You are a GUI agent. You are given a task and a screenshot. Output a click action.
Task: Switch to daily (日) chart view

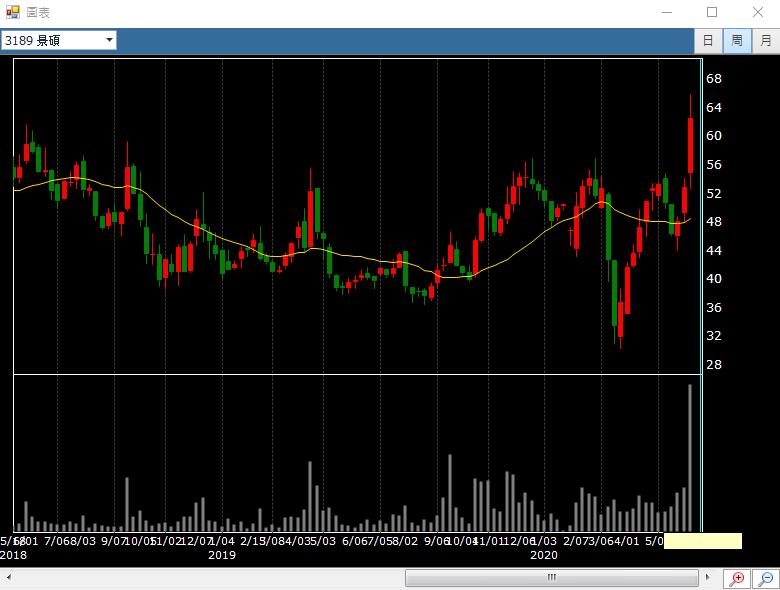click(708, 40)
